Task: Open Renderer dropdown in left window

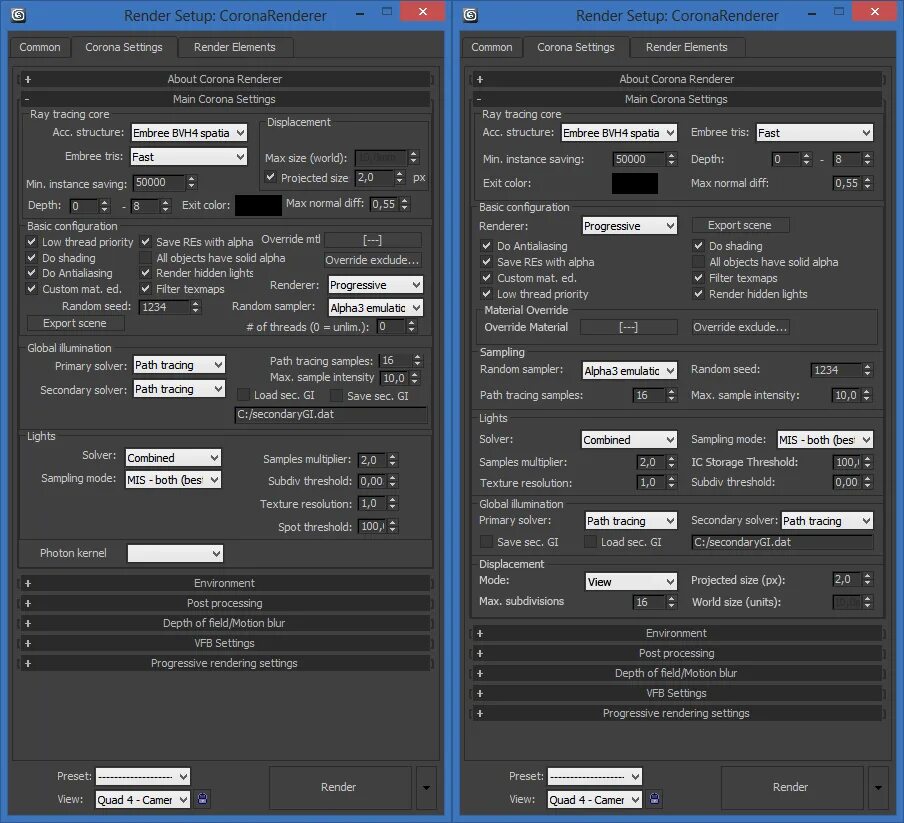Action: pos(375,285)
